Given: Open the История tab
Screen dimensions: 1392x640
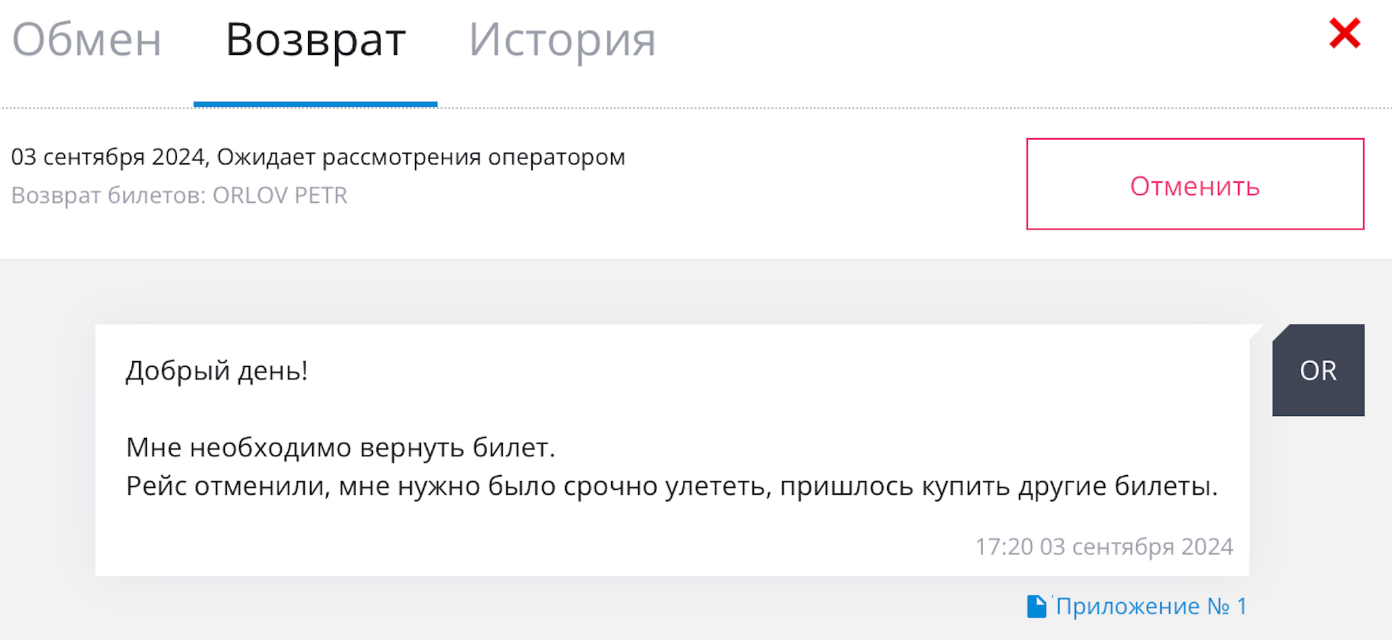Looking at the screenshot, I should pyautogui.click(x=562, y=41).
